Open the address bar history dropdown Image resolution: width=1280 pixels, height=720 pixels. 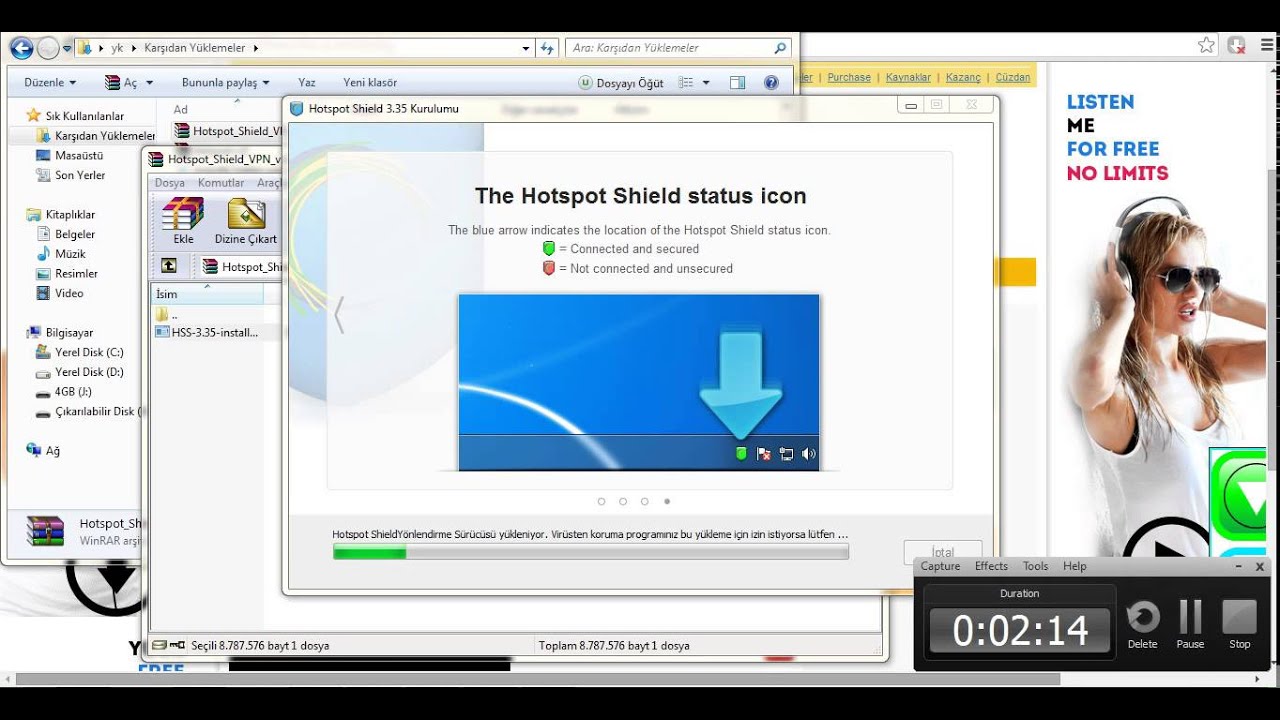click(526, 47)
